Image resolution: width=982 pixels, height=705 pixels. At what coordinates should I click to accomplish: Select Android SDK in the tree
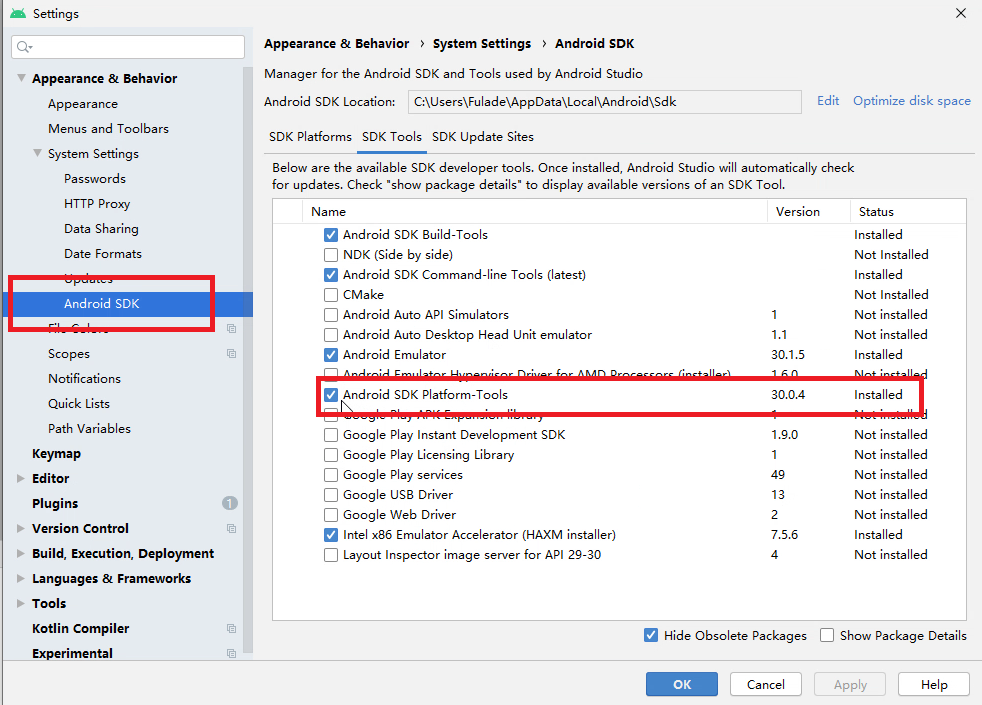[x=128, y=304]
